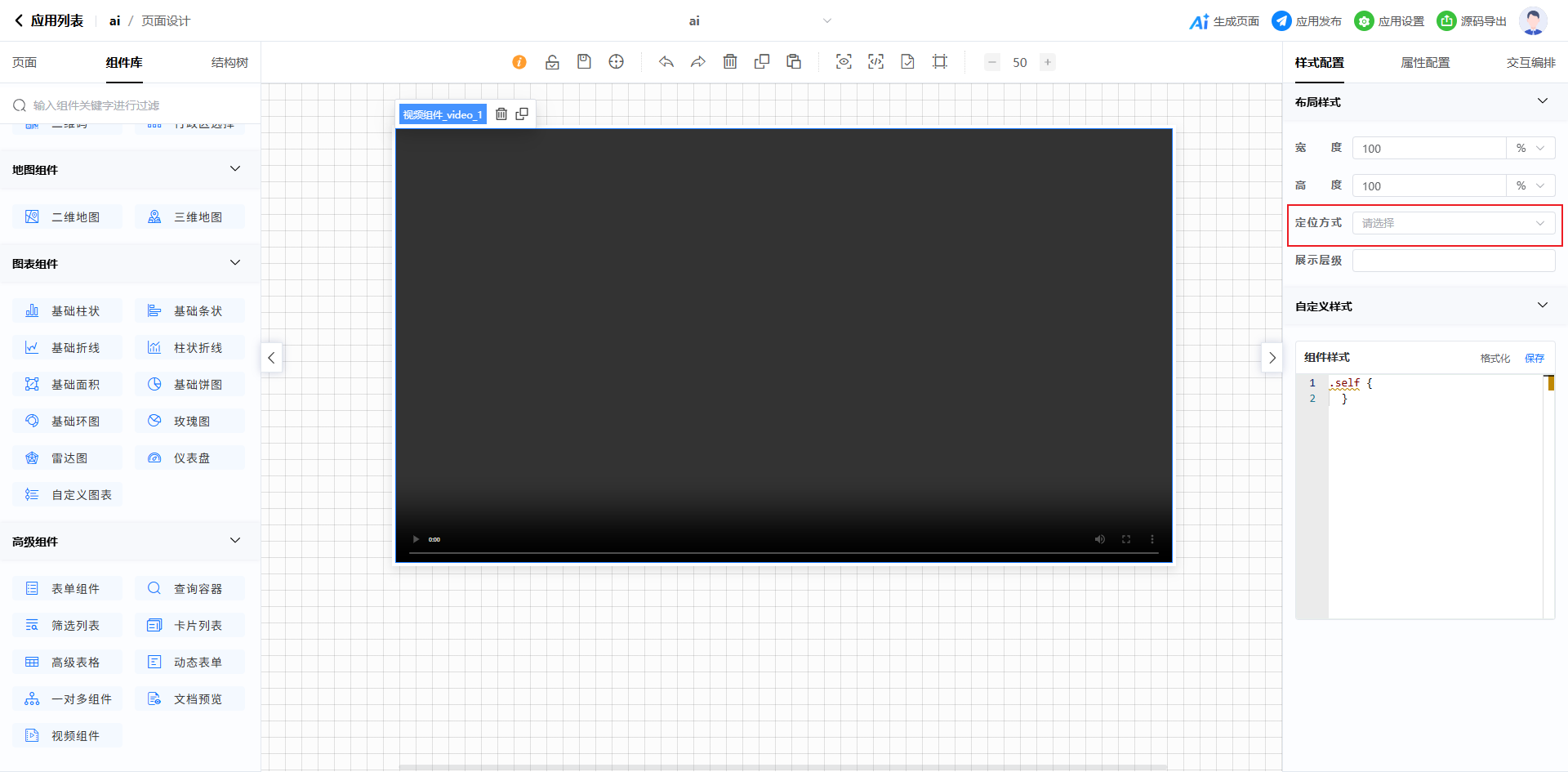Open the width unit % dropdown
This screenshot has height=772, width=1568.
[x=1530, y=149]
